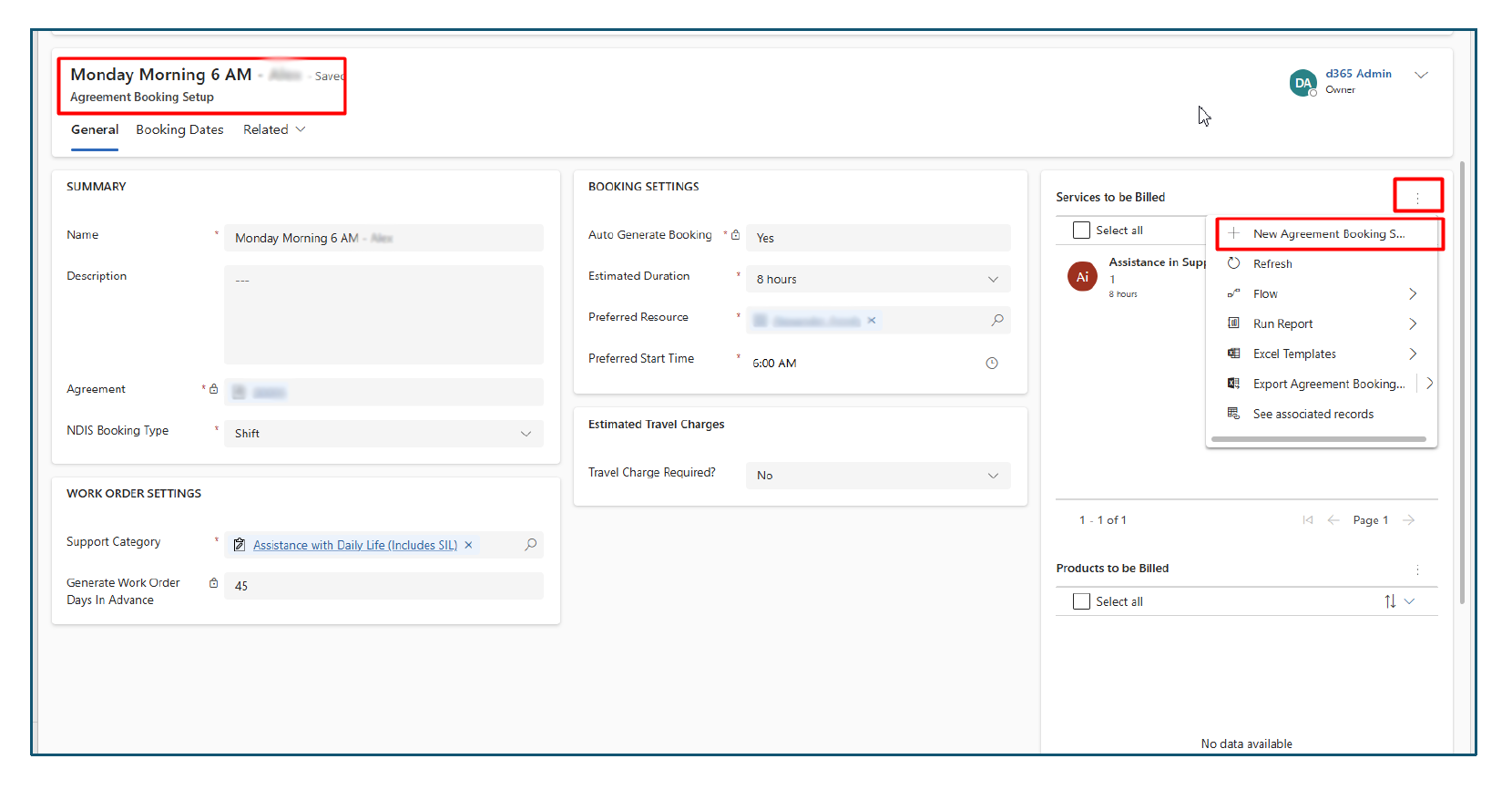Click the Support Category lookup search icon
The width and height of the screenshot is (1512, 800).
[x=530, y=544]
